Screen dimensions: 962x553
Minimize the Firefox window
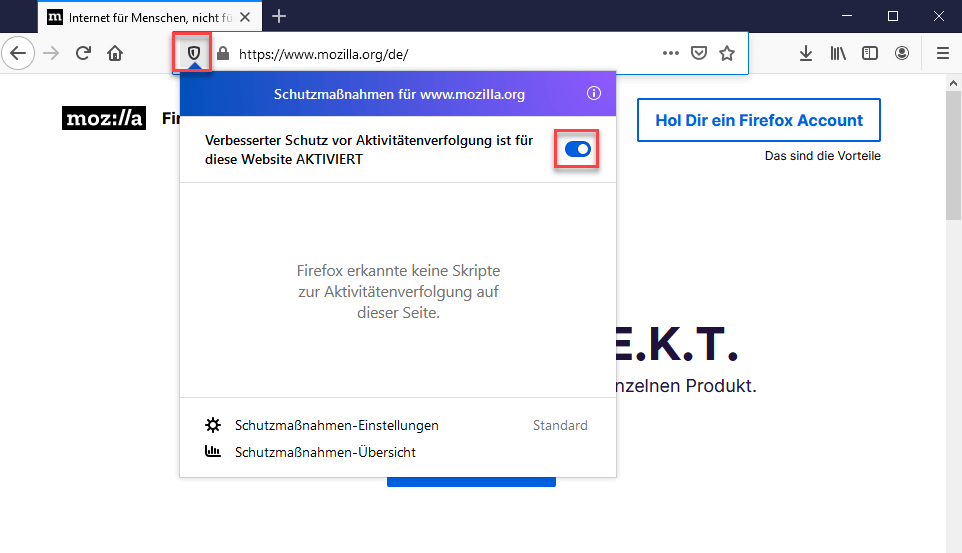[847, 16]
